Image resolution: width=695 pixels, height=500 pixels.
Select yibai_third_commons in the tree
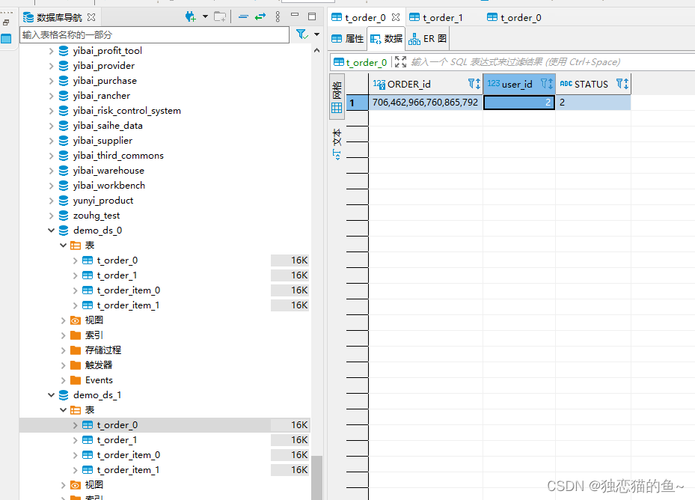pyautogui.click(x=118, y=156)
